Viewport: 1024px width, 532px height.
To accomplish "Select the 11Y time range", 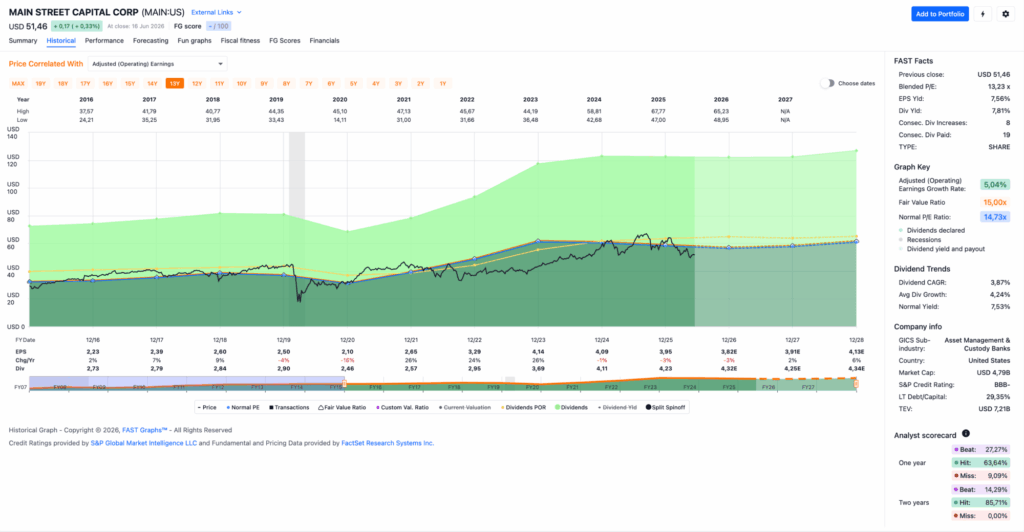I will point(219,84).
